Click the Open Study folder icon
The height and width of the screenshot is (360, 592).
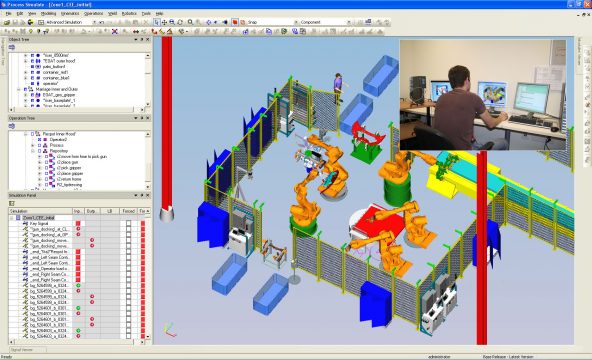tap(7, 22)
